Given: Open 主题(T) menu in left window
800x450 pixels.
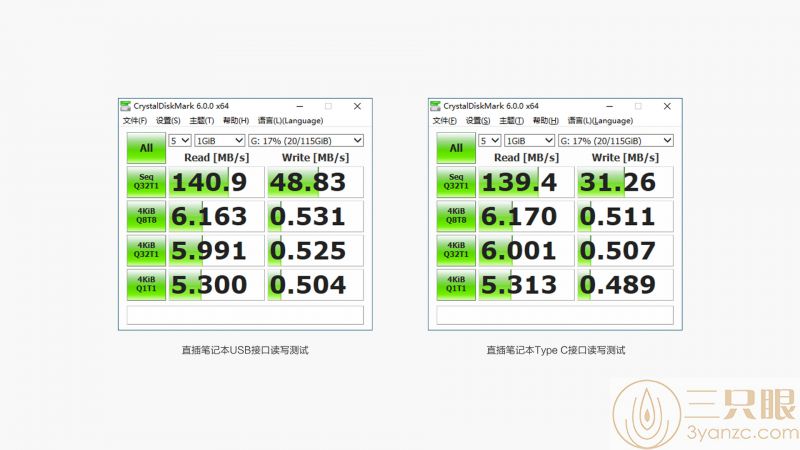Looking at the screenshot, I should 202,120.
